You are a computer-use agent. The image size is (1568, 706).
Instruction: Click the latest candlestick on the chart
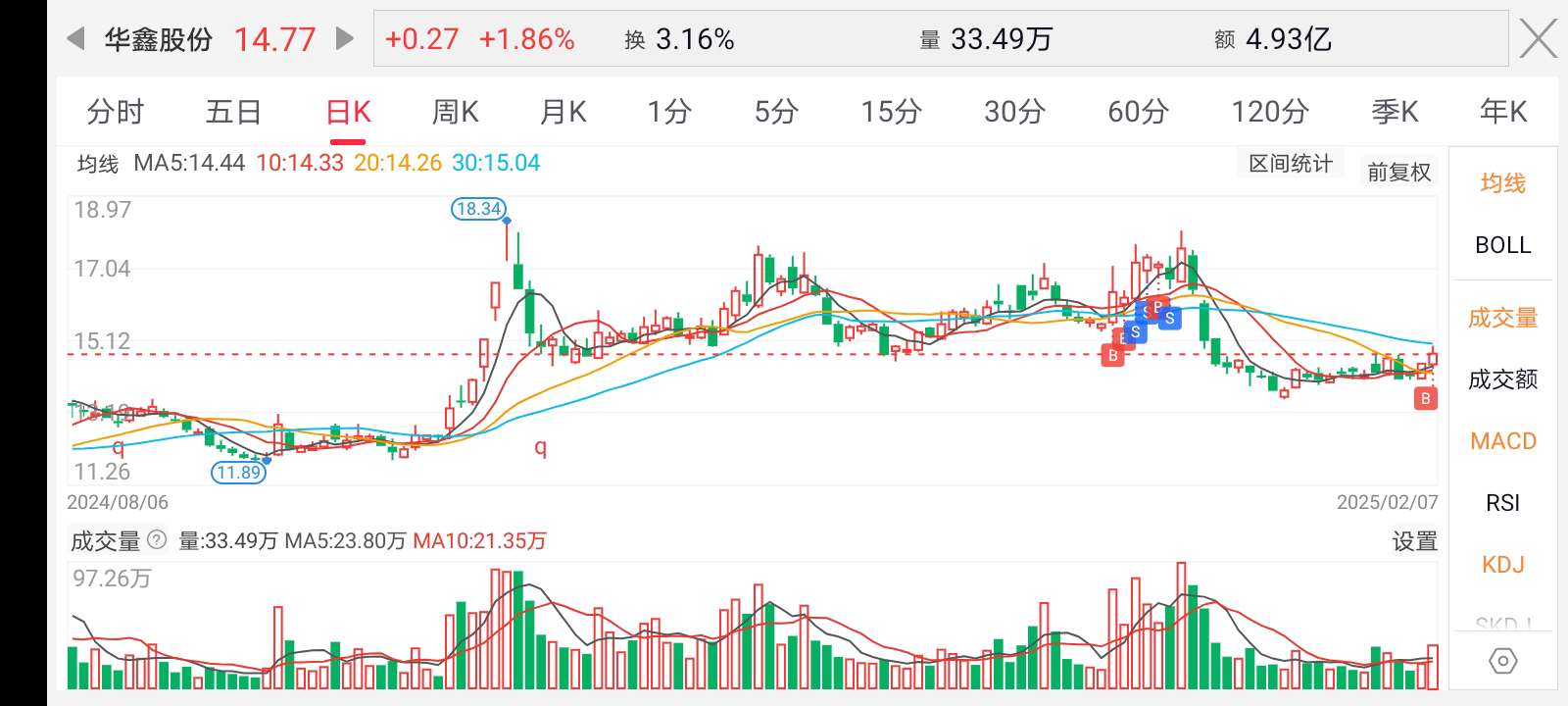pyautogui.click(x=1433, y=359)
